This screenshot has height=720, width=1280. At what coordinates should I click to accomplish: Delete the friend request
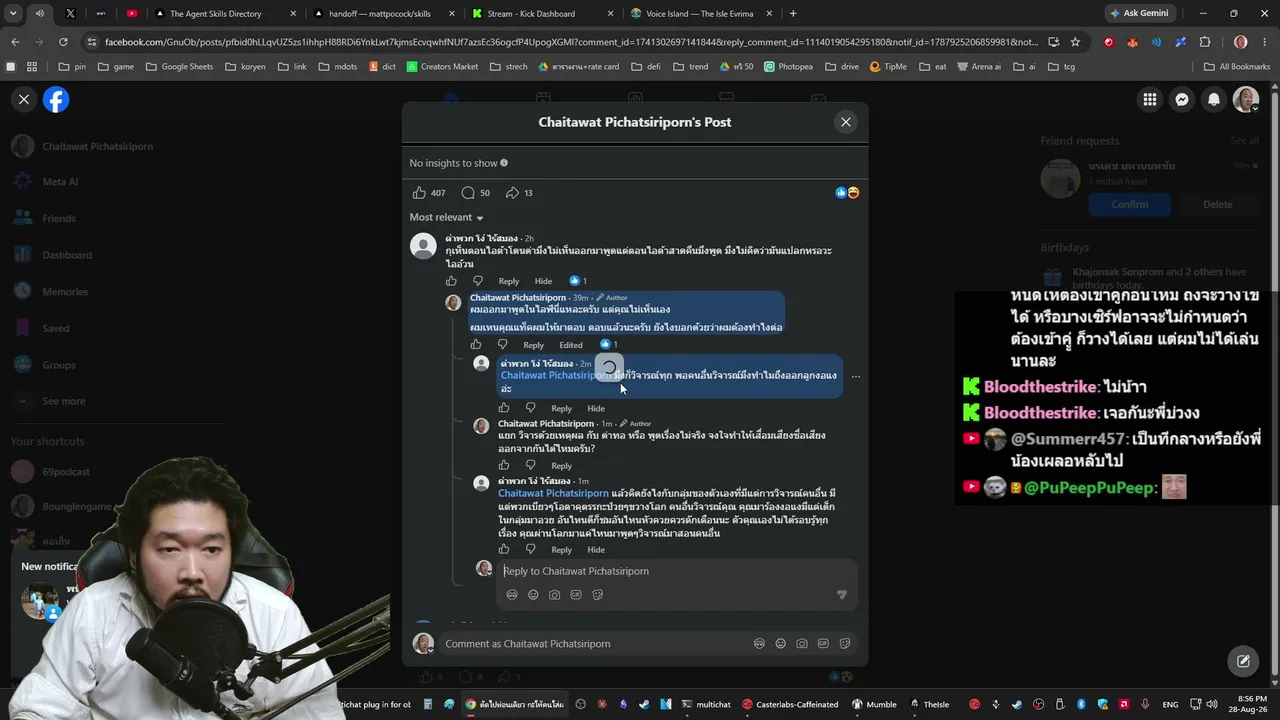click(x=1218, y=204)
